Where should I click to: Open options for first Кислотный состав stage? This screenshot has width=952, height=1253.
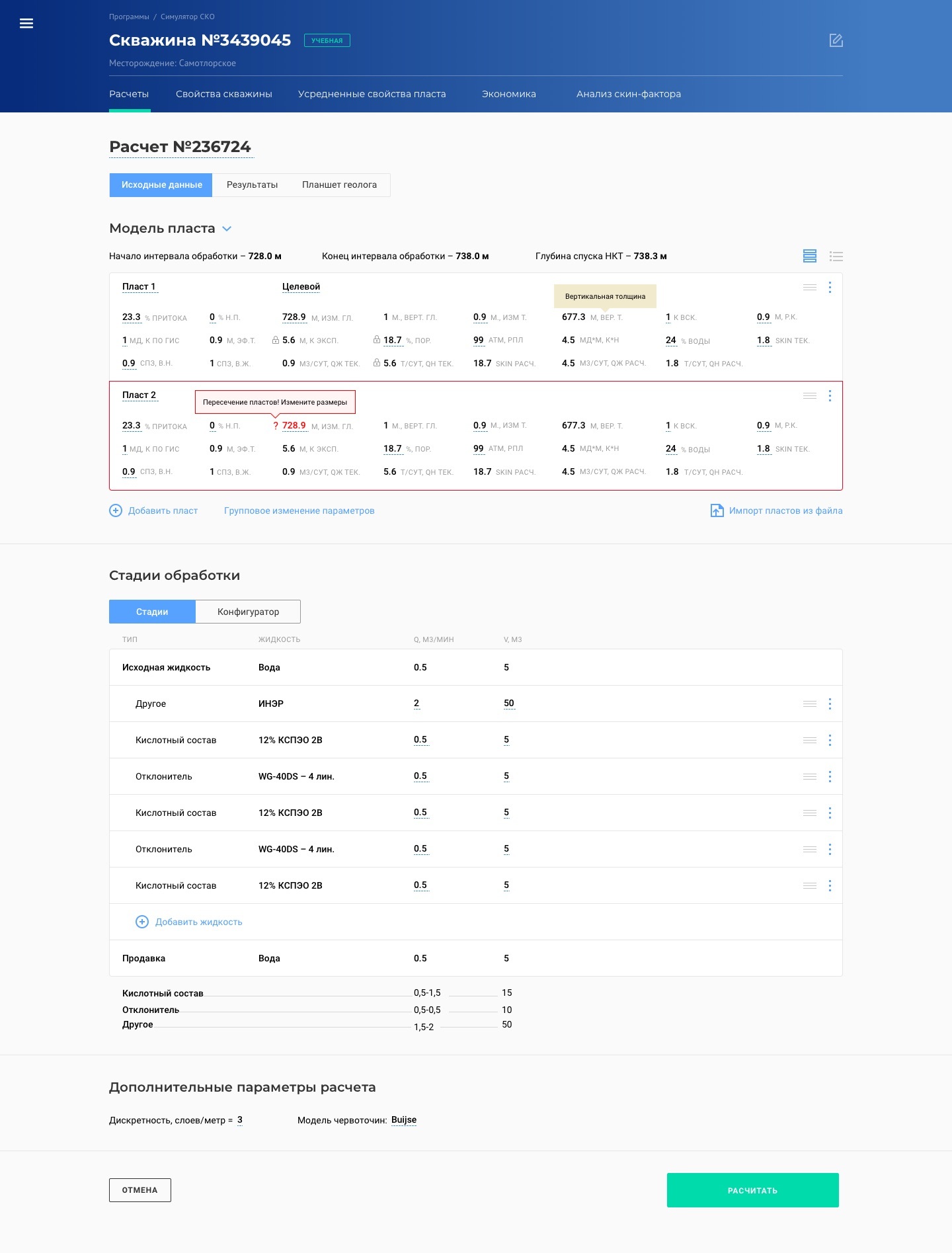(830, 740)
